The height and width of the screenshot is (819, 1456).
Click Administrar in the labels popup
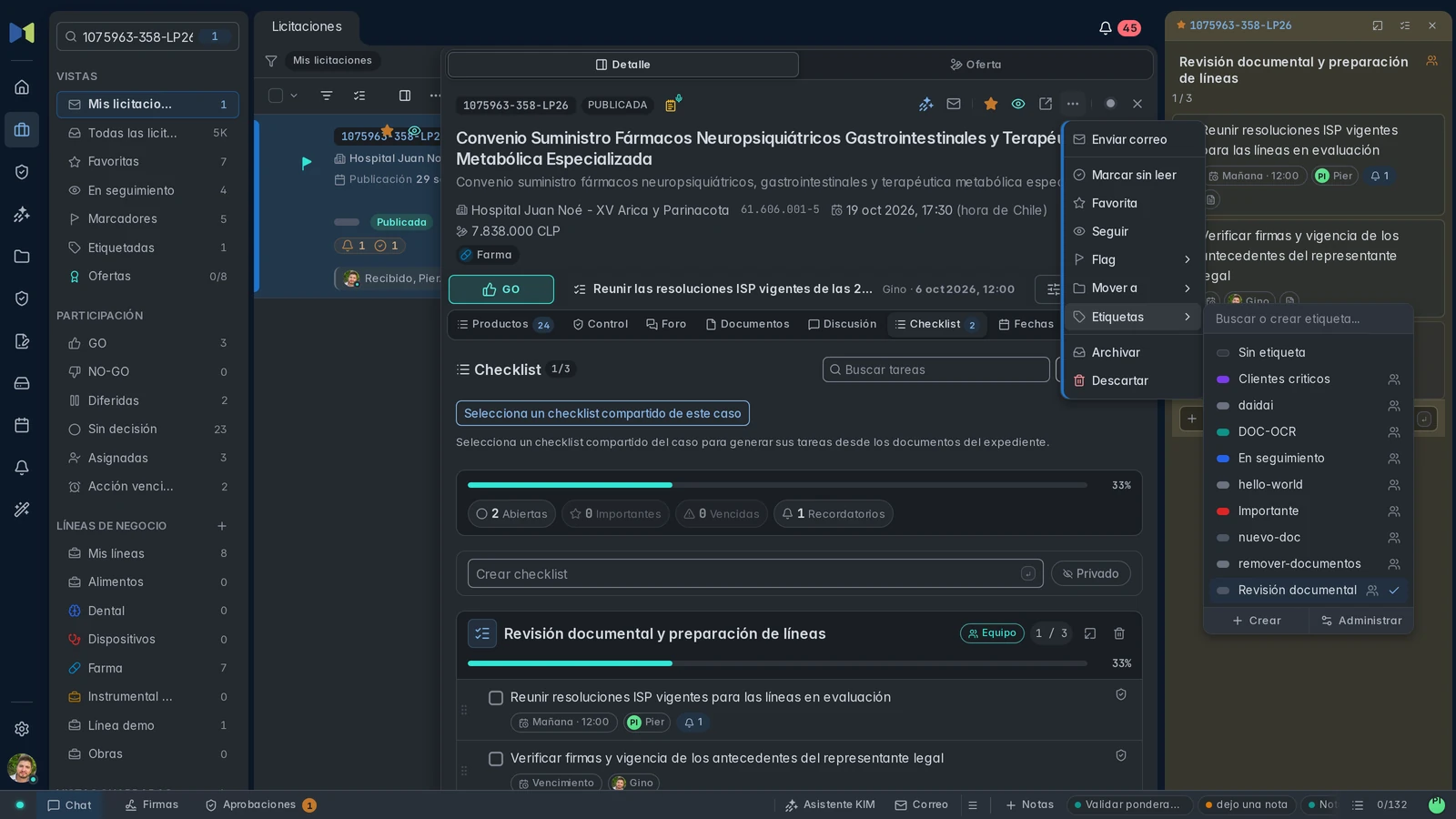click(x=1361, y=621)
